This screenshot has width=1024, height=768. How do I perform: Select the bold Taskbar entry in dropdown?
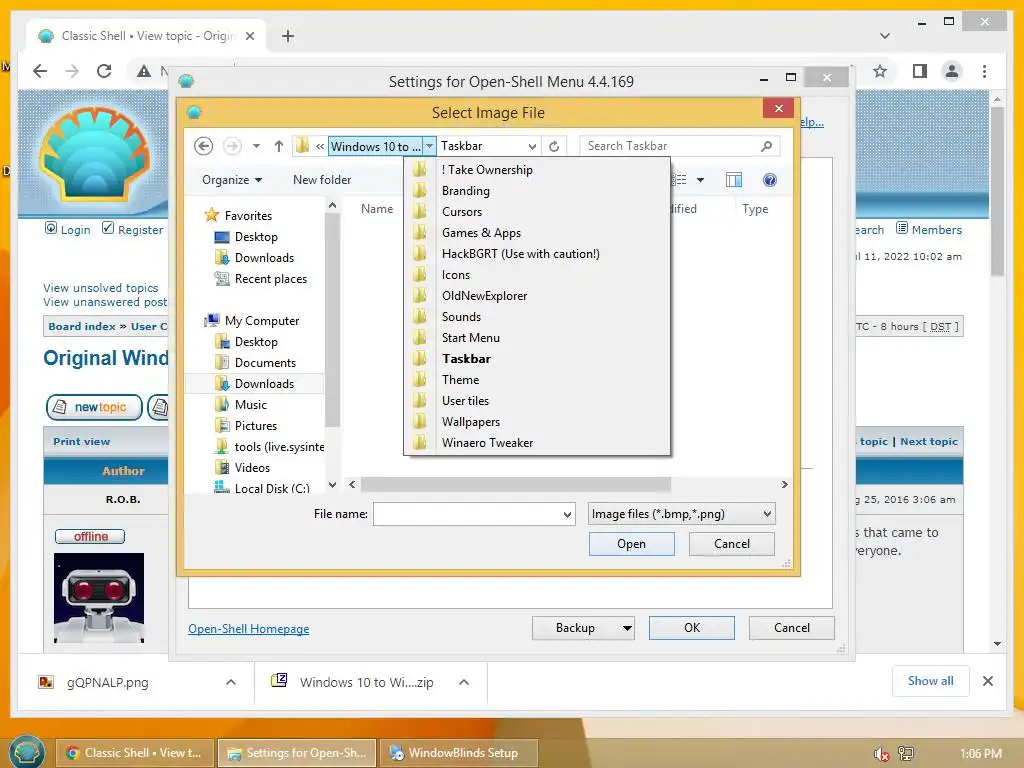(x=466, y=359)
